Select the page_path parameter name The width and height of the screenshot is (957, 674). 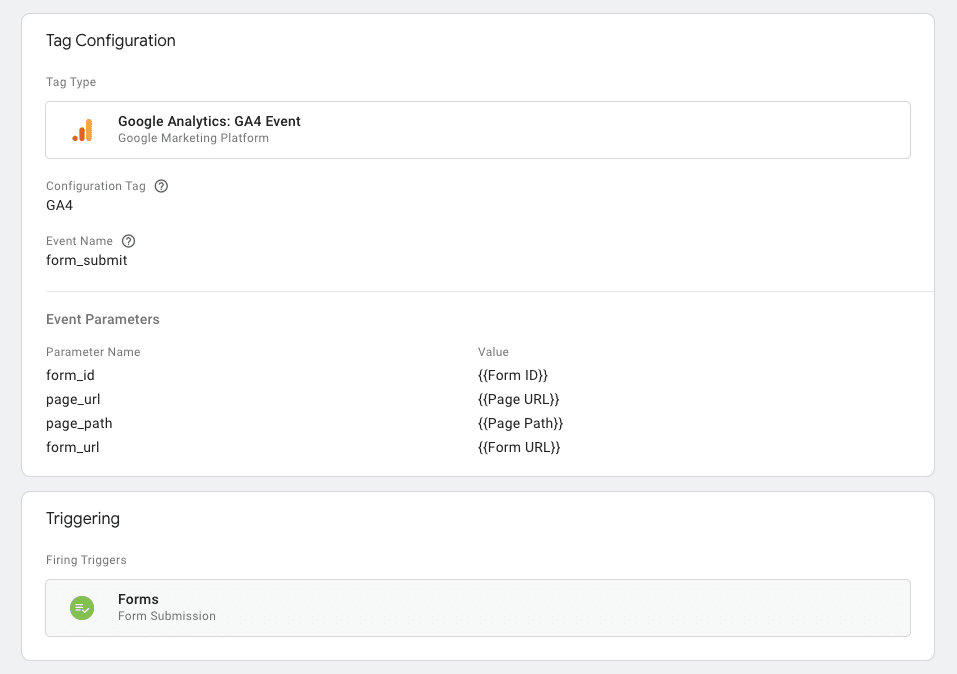pyautogui.click(x=79, y=424)
